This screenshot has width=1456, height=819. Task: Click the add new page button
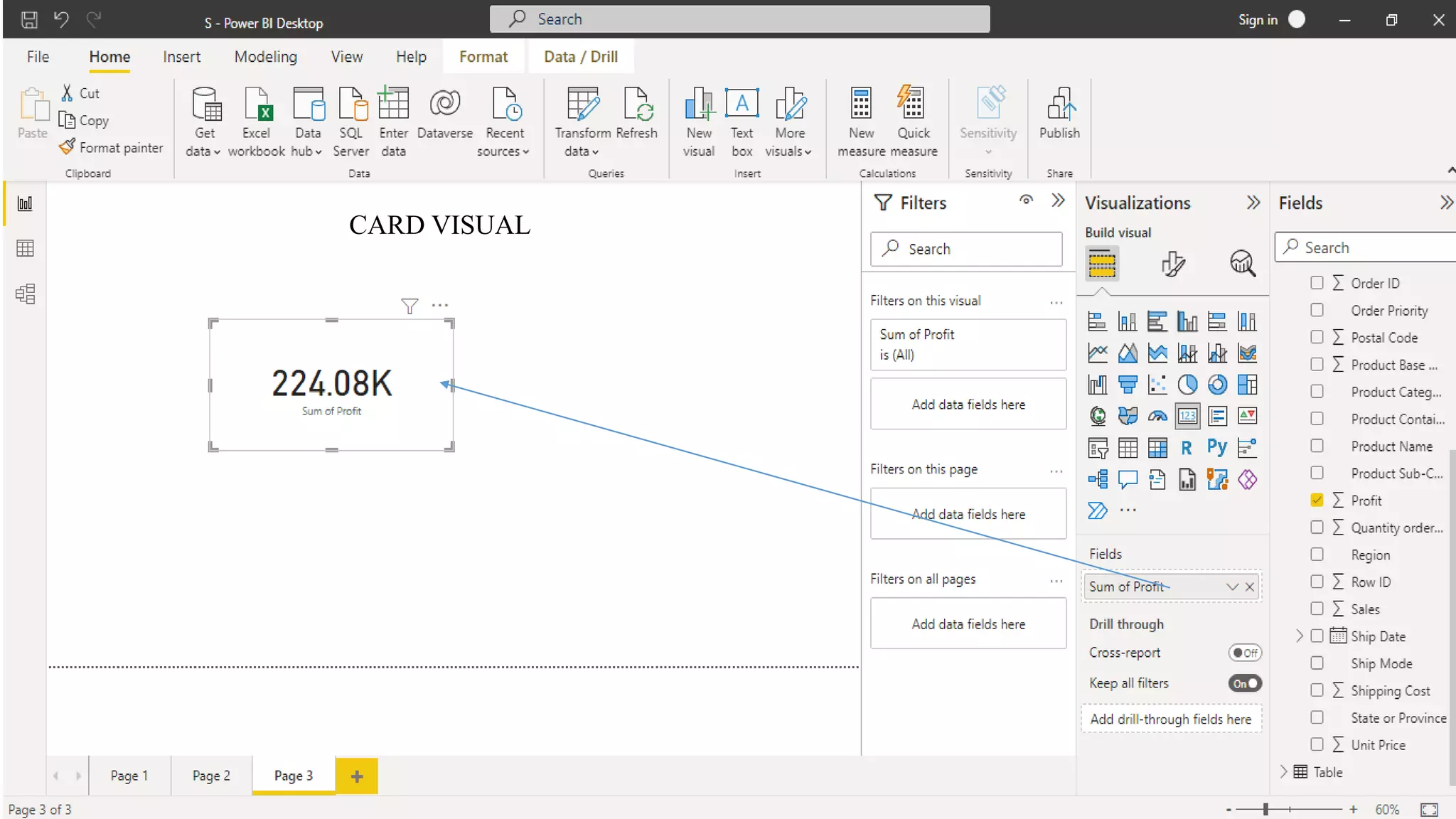coord(357,776)
